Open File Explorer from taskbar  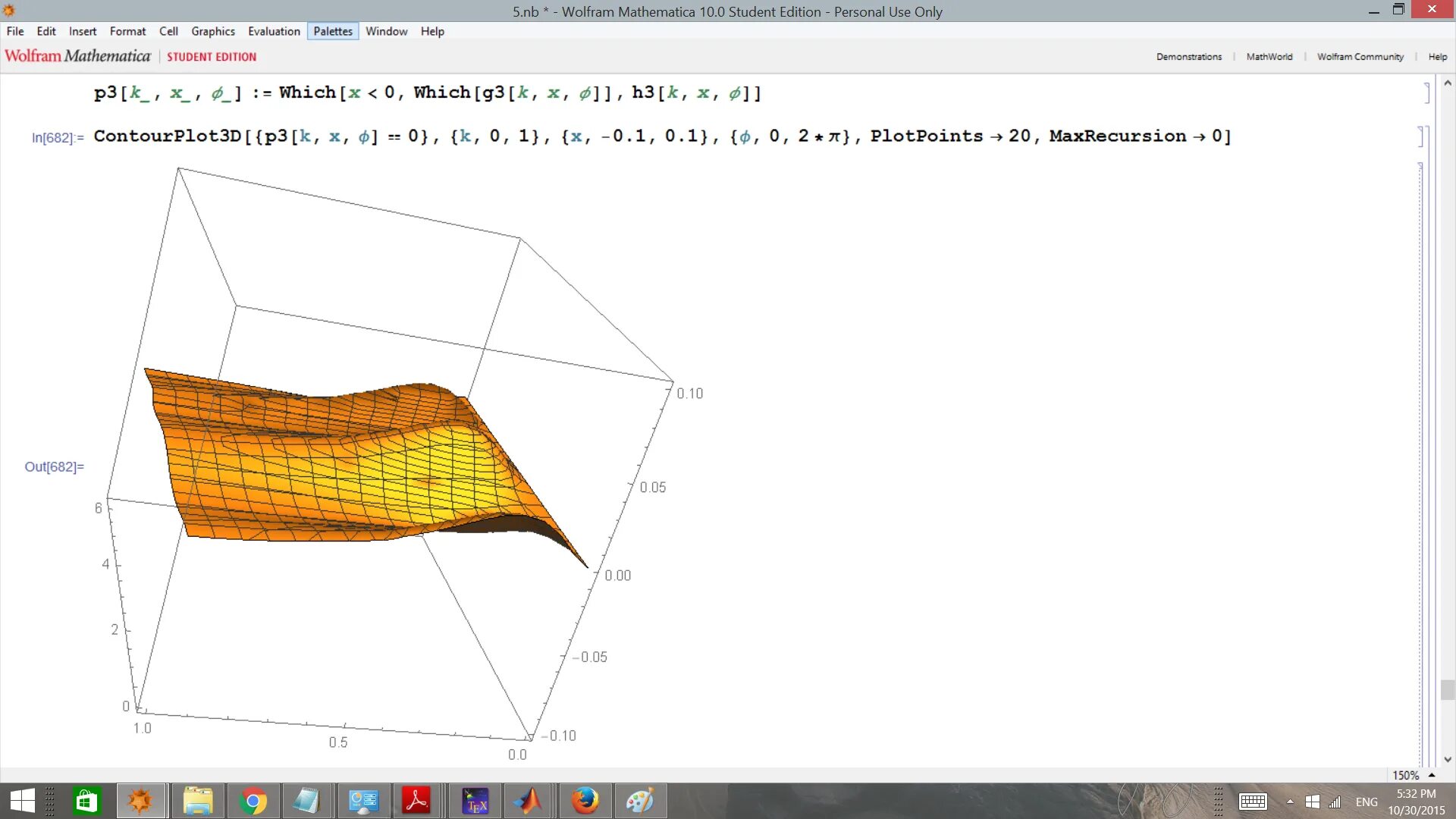tap(198, 801)
